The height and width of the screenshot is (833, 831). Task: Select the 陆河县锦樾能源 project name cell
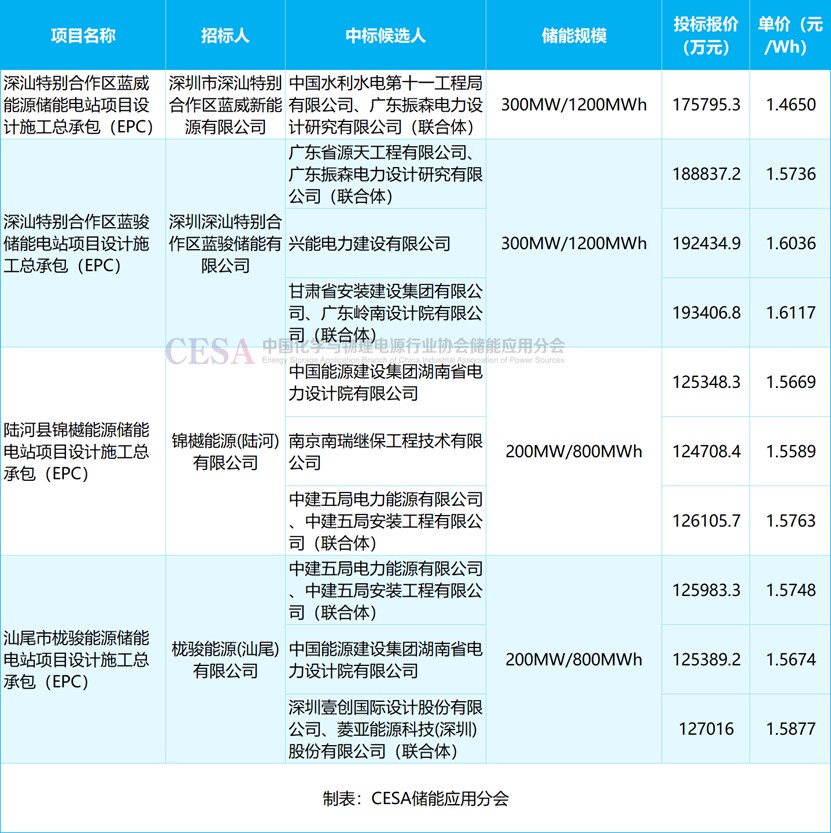pos(83,451)
